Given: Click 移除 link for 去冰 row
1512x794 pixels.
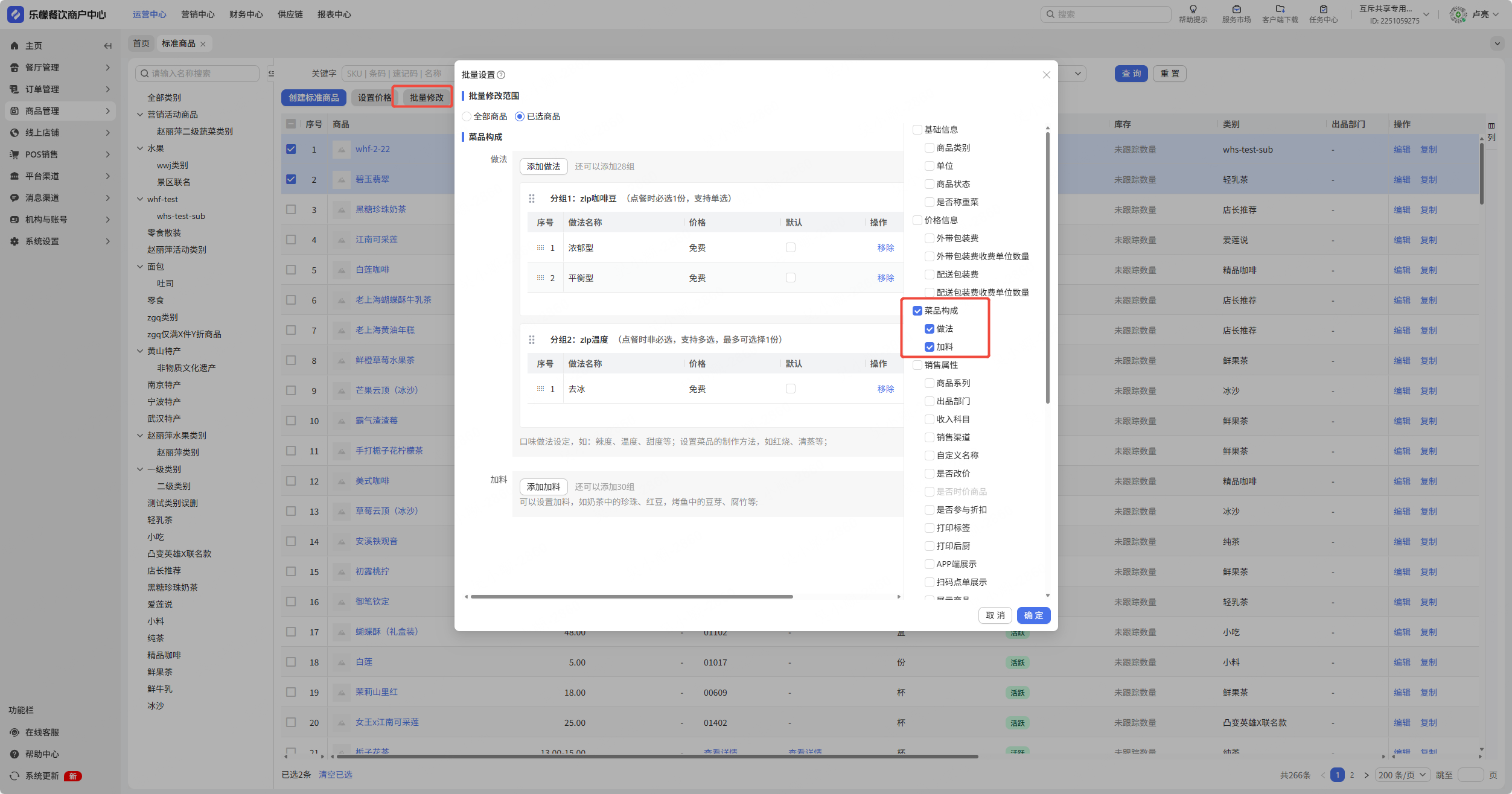Looking at the screenshot, I should pyautogui.click(x=885, y=389).
